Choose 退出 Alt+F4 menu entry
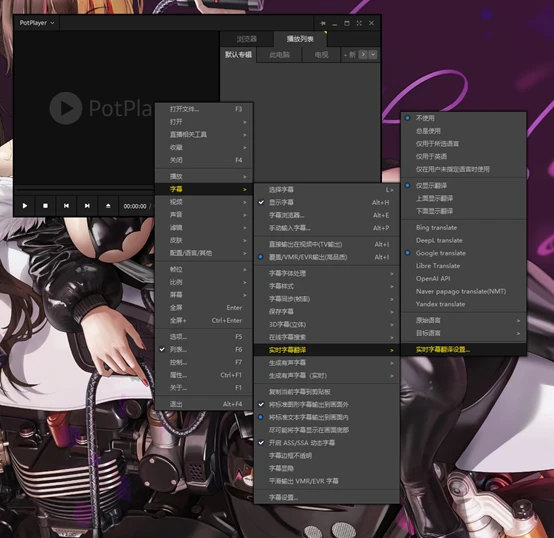The height and width of the screenshot is (538, 554). pyautogui.click(x=204, y=404)
